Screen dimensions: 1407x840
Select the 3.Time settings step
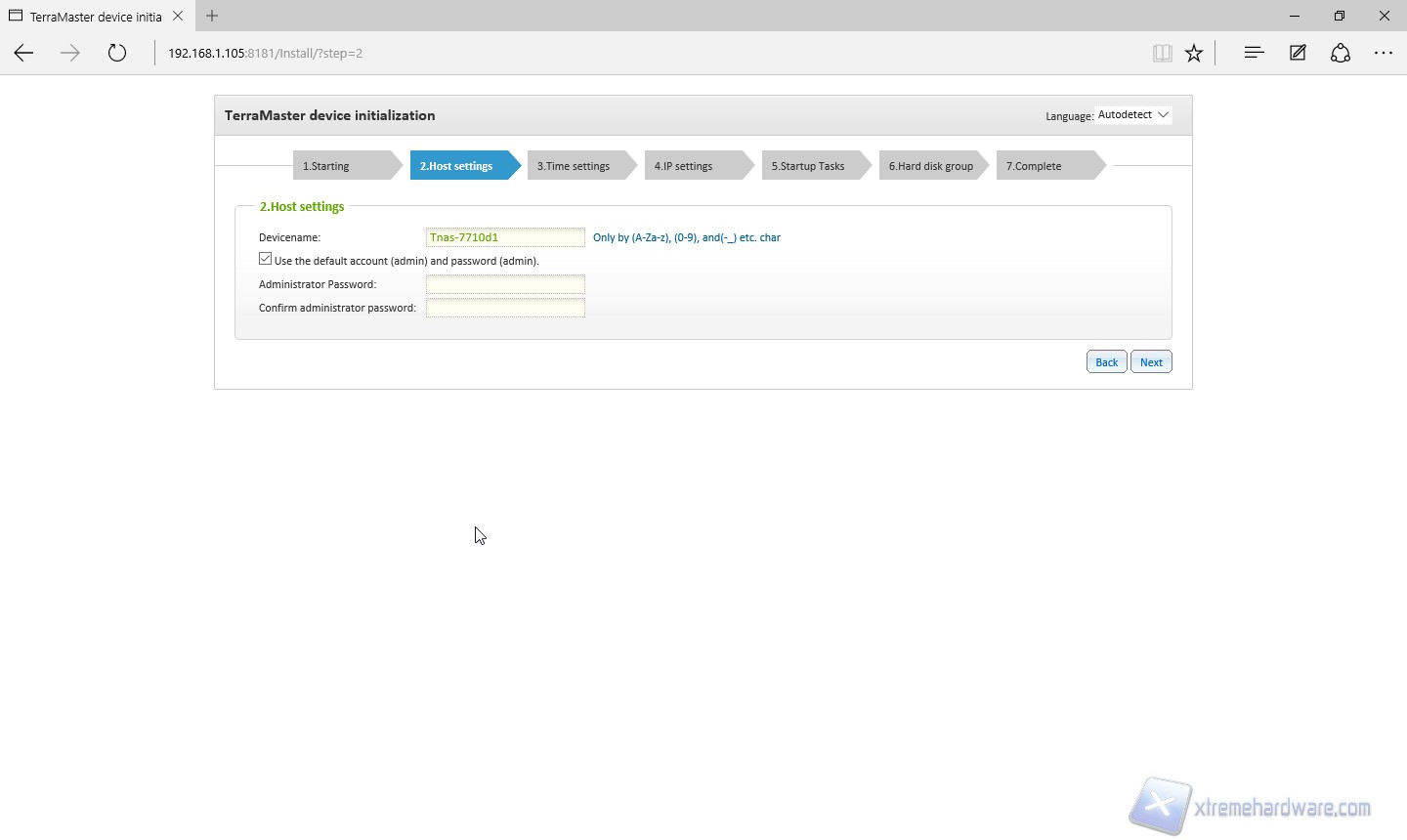574,166
